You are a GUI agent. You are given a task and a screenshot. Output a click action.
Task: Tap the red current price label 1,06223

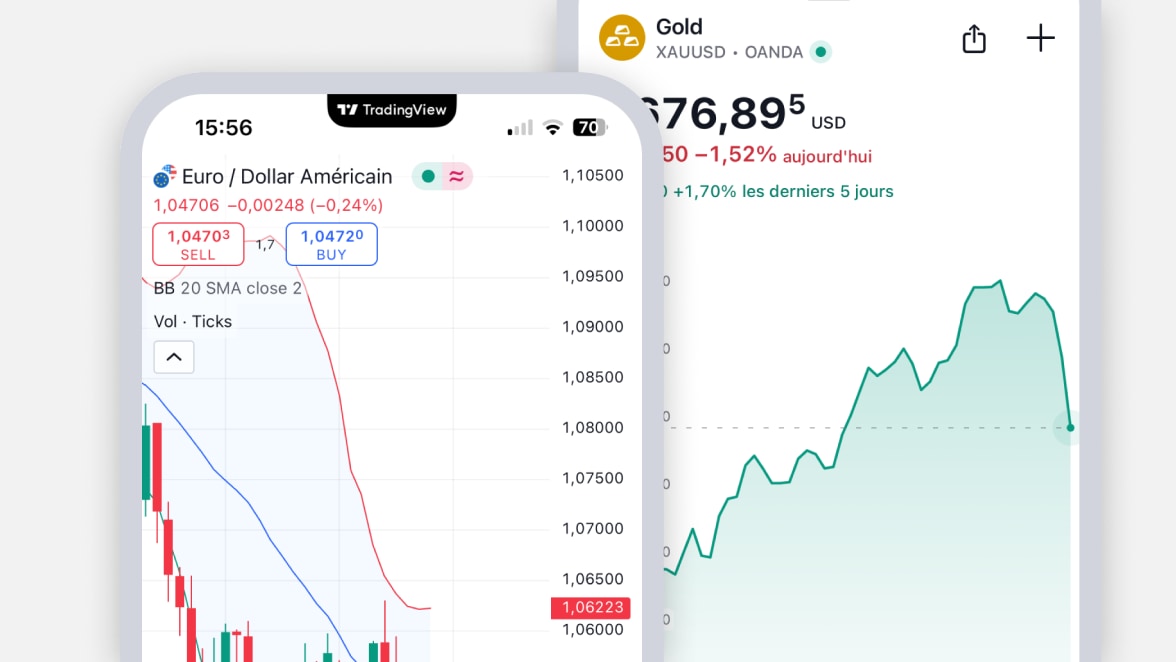click(x=589, y=607)
